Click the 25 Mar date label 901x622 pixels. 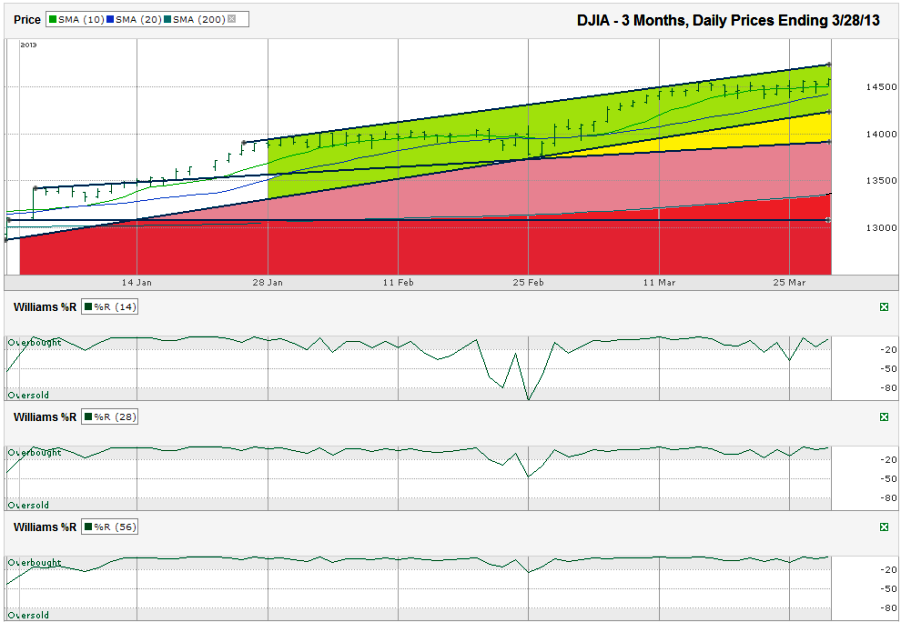(790, 282)
